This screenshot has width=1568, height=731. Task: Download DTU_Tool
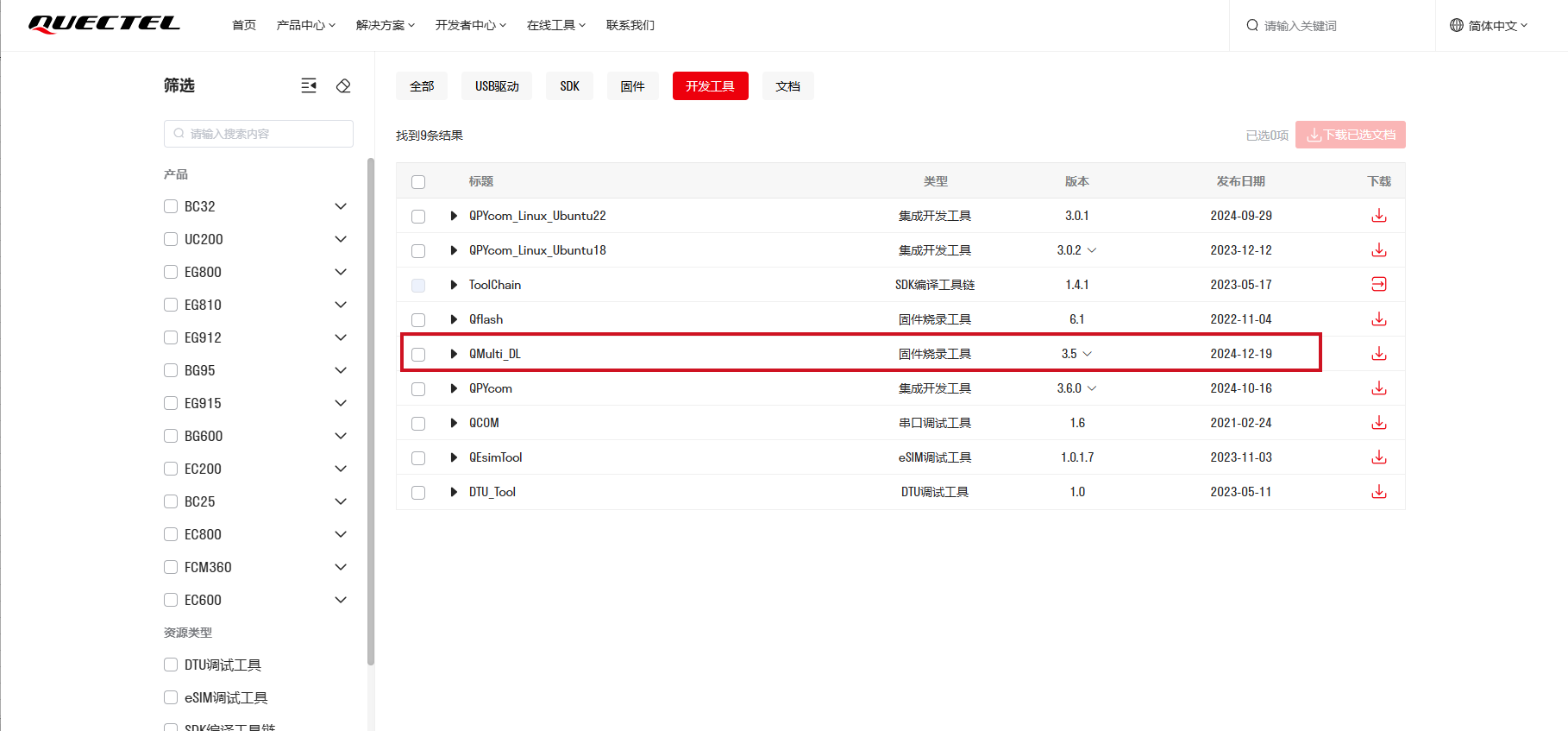pyautogui.click(x=1379, y=492)
